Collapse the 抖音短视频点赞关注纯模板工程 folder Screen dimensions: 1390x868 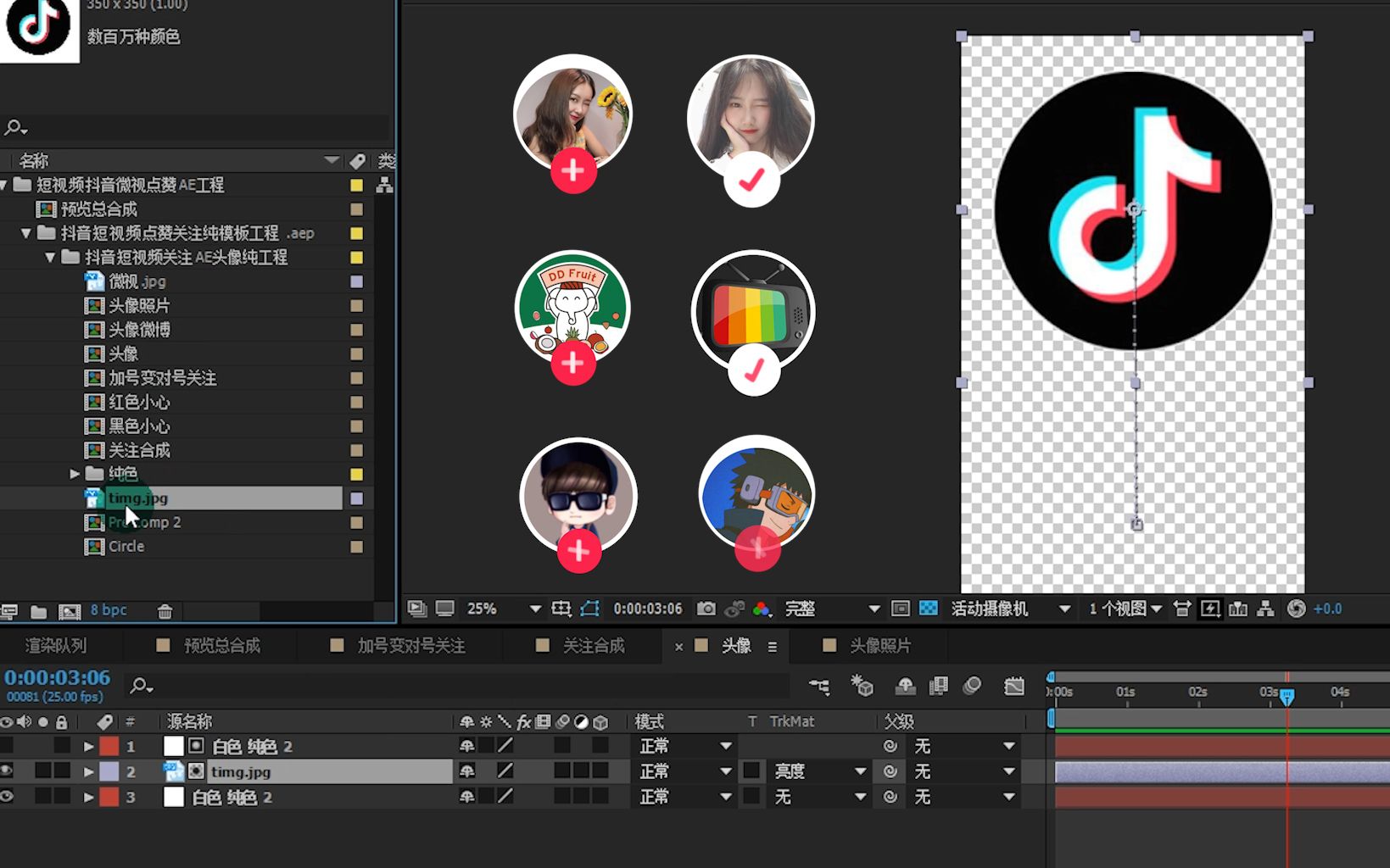click(26, 233)
